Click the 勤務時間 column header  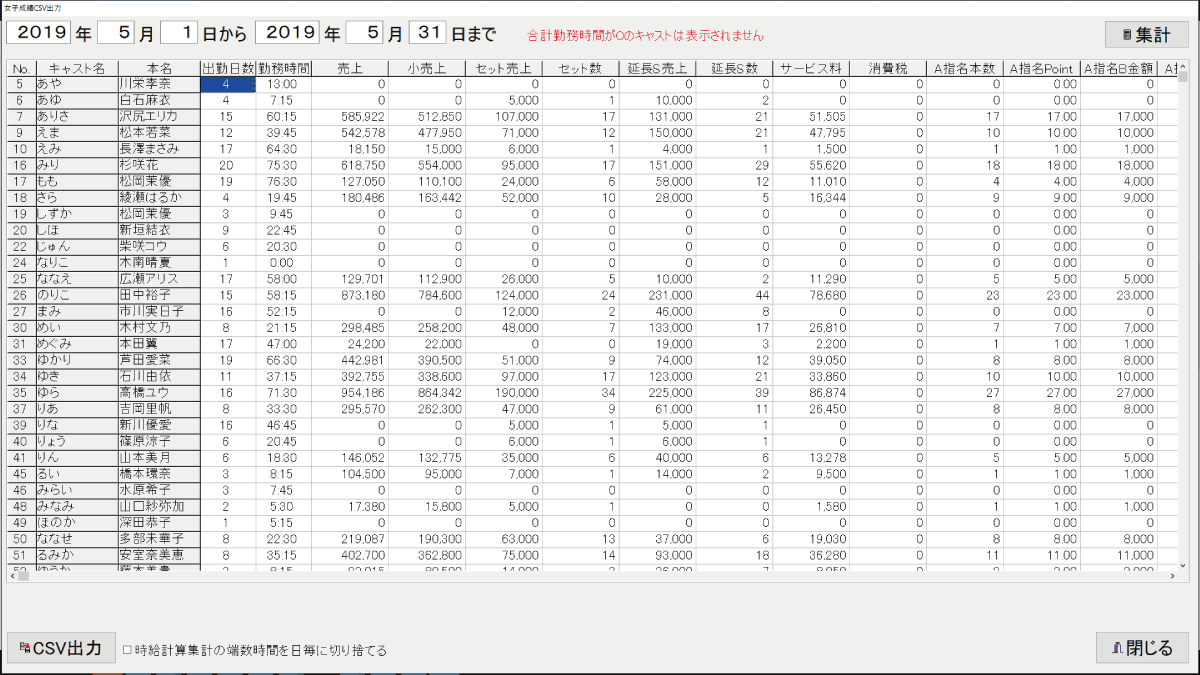(284, 69)
